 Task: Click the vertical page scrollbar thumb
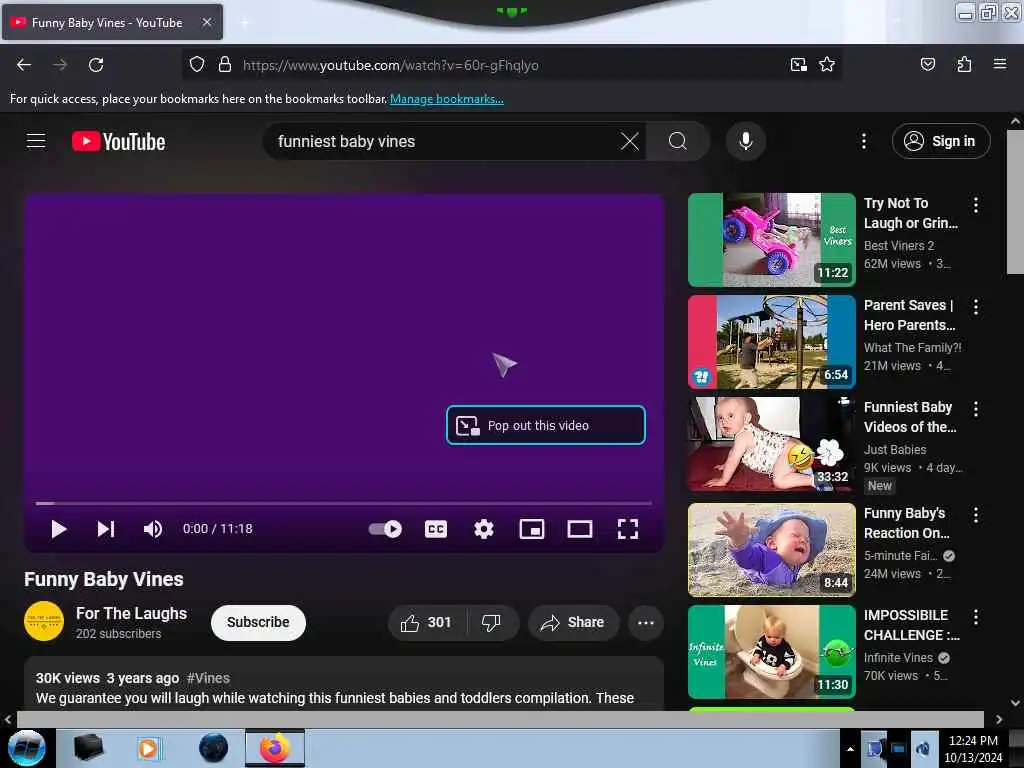(x=1015, y=202)
